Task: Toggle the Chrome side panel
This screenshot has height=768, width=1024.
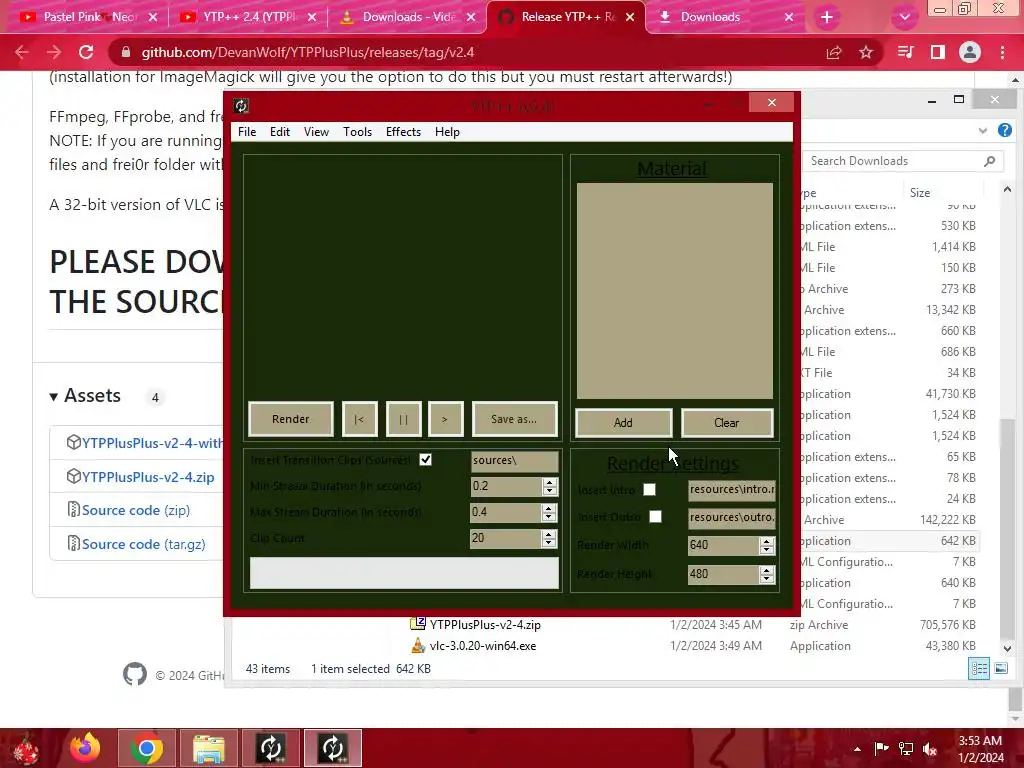Action: [937, 52]
